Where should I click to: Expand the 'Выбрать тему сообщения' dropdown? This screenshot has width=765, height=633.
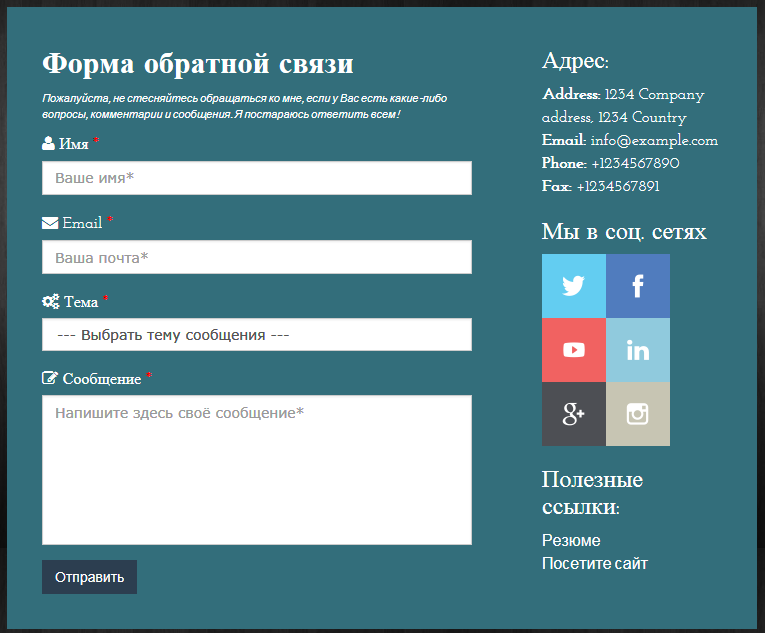[x=256, y=335]
